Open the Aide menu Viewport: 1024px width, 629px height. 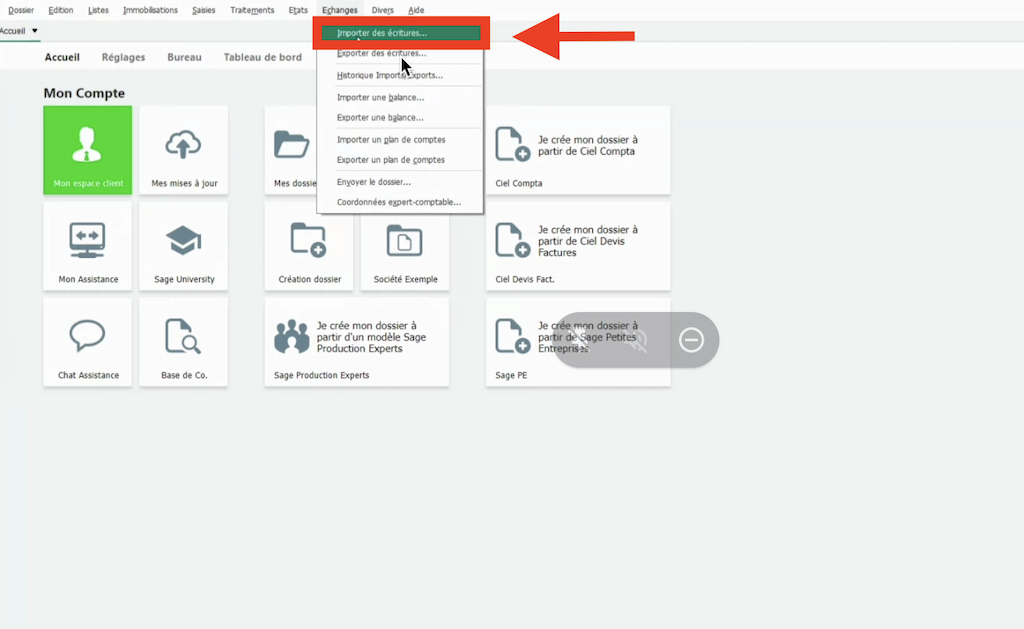click(416, 10)
